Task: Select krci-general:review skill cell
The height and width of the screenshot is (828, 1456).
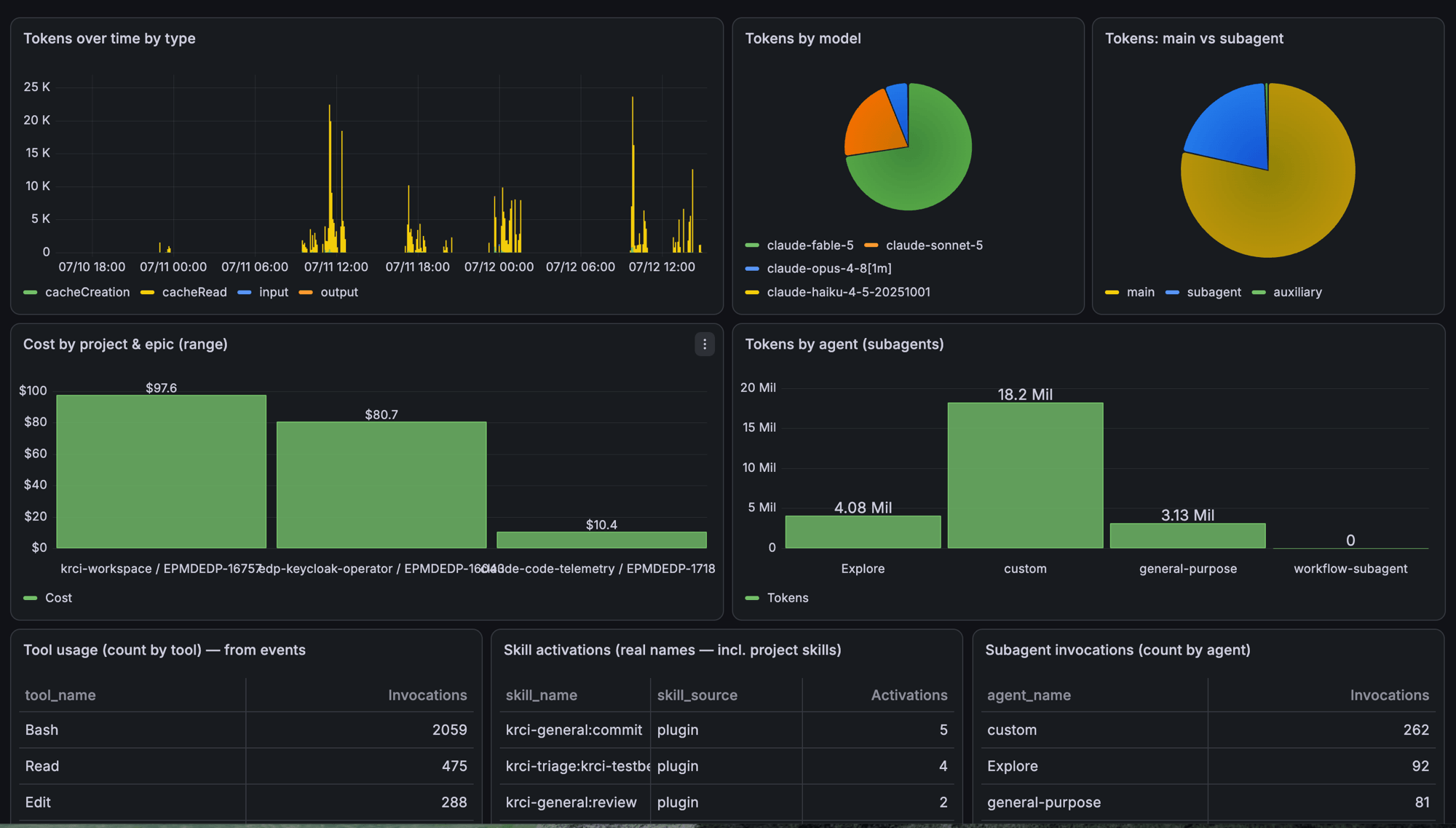Action: pyautogui.click(x=574, y=803)
